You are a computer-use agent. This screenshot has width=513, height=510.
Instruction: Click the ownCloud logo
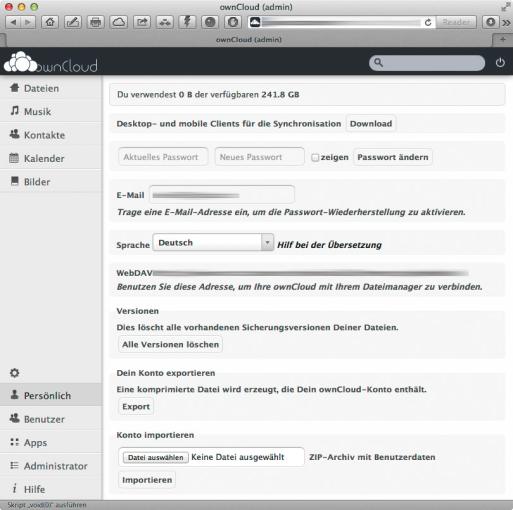(x=51, y=62)
